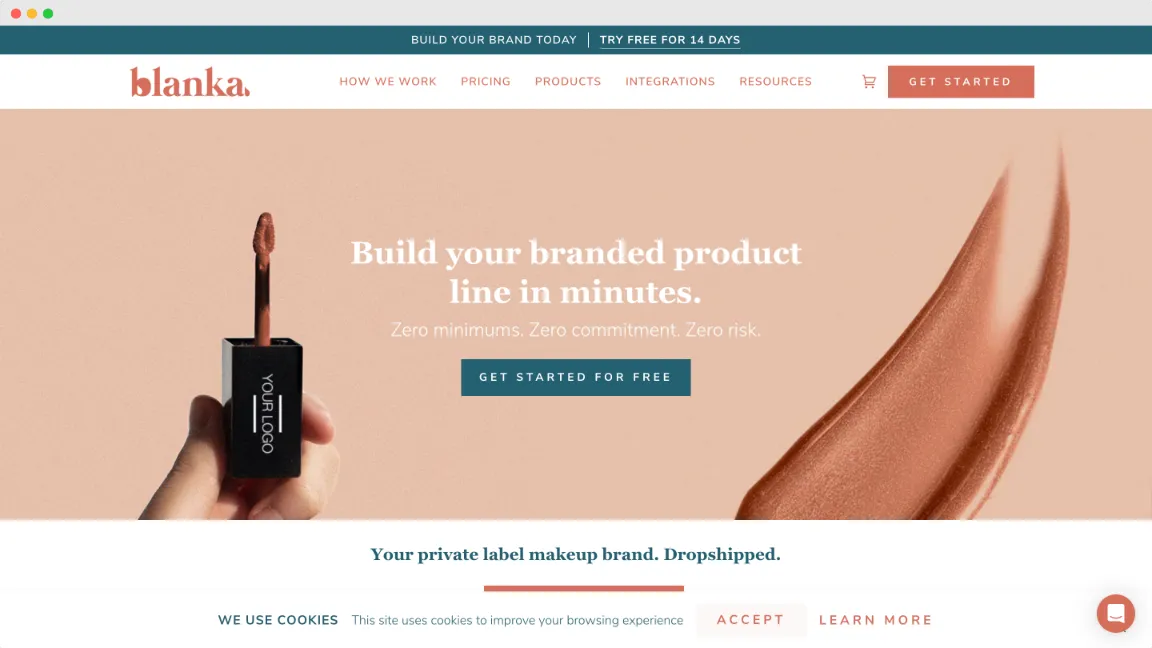Click Learn More about cookies
Screen dimensions: 1152x648
[x=876, y=619]
